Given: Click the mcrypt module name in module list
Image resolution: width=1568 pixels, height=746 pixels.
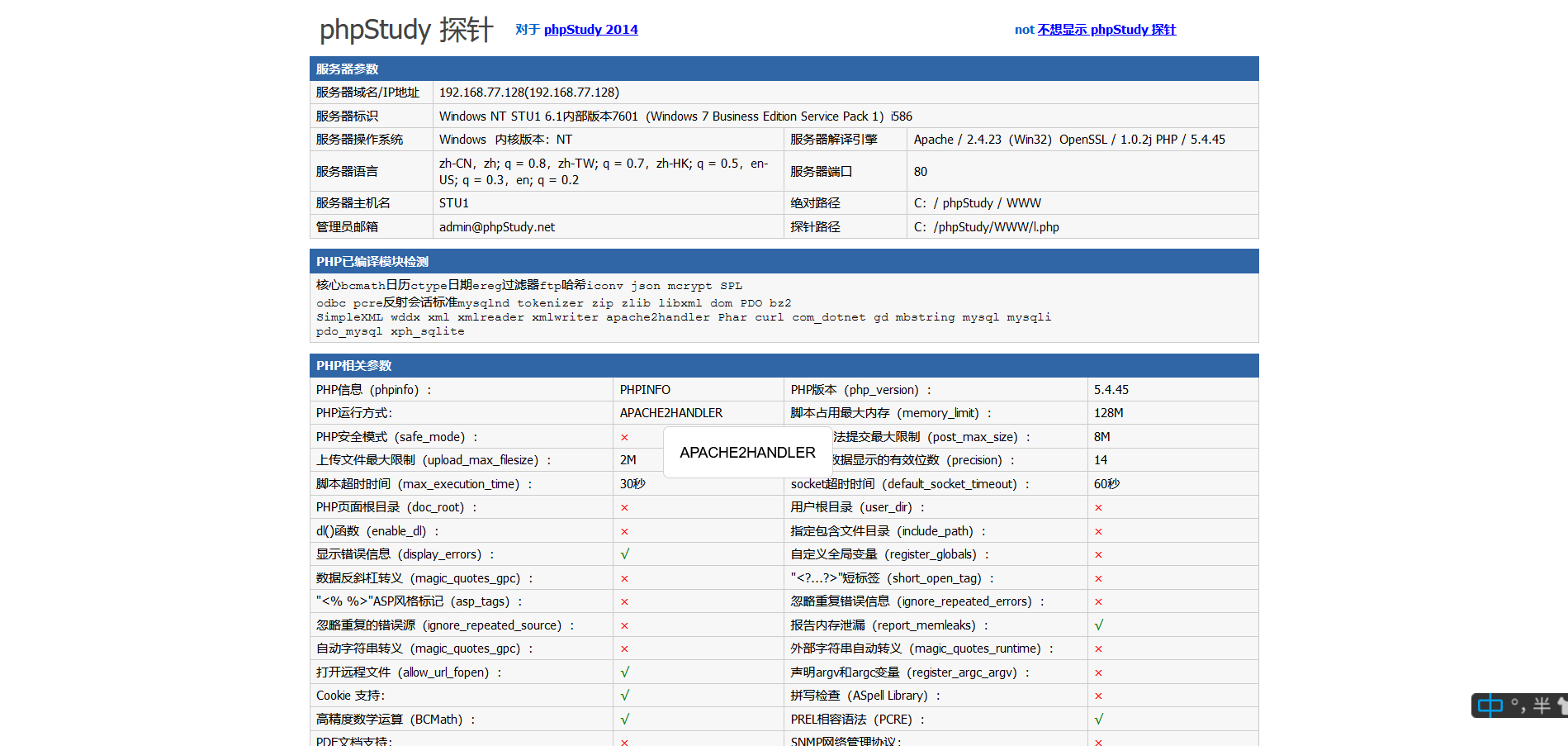Looking at the screenshot, I should (x=689, y=285).
